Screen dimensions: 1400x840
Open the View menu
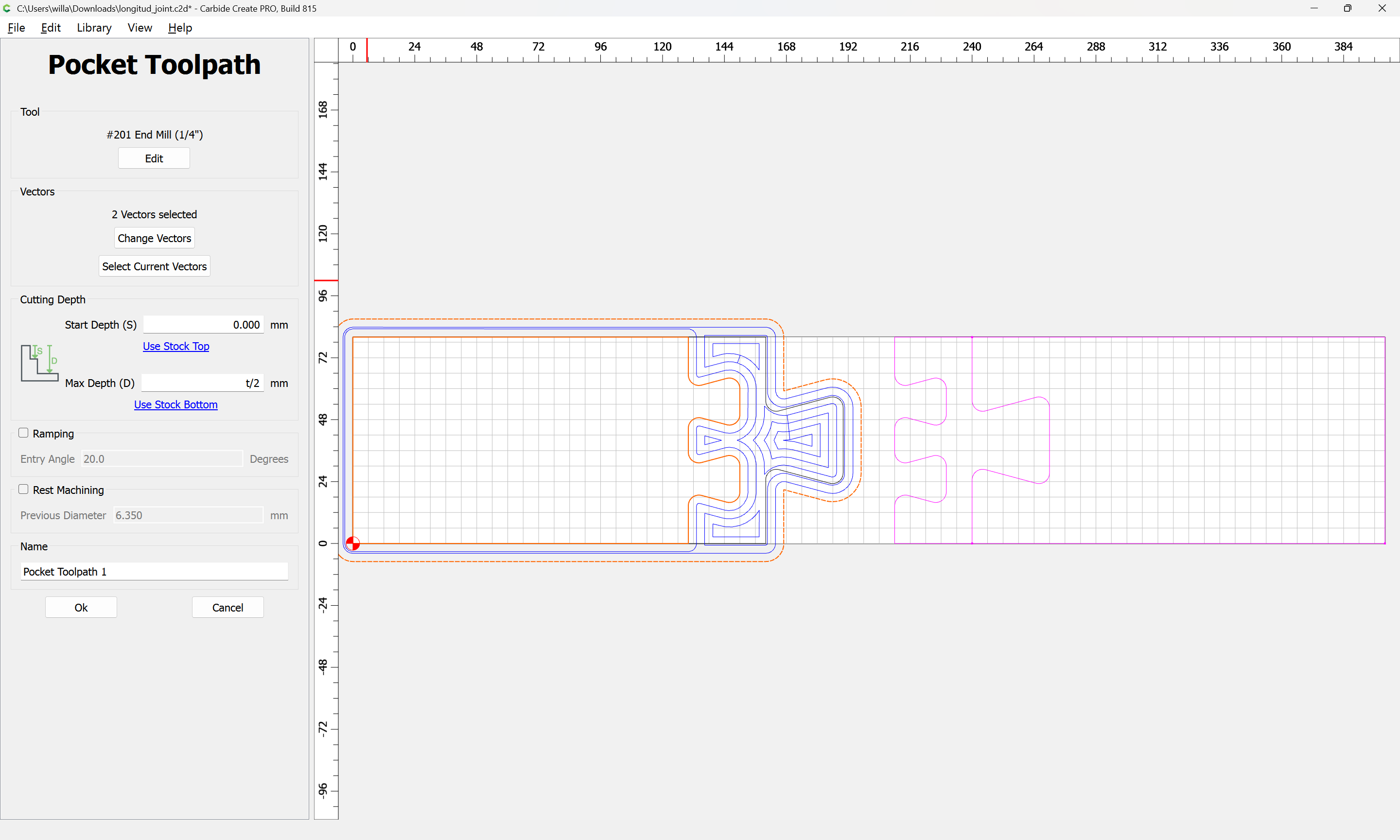point(140,28)
